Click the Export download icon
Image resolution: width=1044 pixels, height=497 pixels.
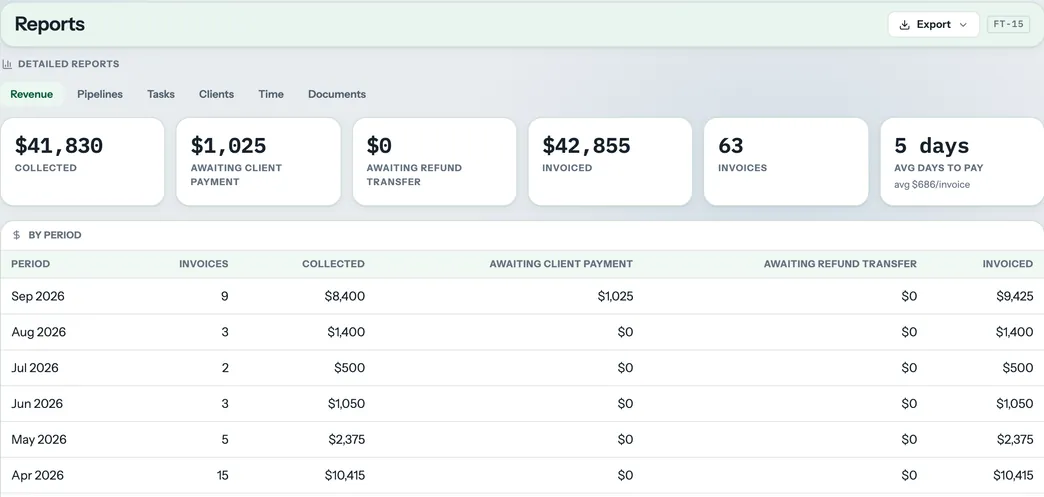tap(904, 25)
